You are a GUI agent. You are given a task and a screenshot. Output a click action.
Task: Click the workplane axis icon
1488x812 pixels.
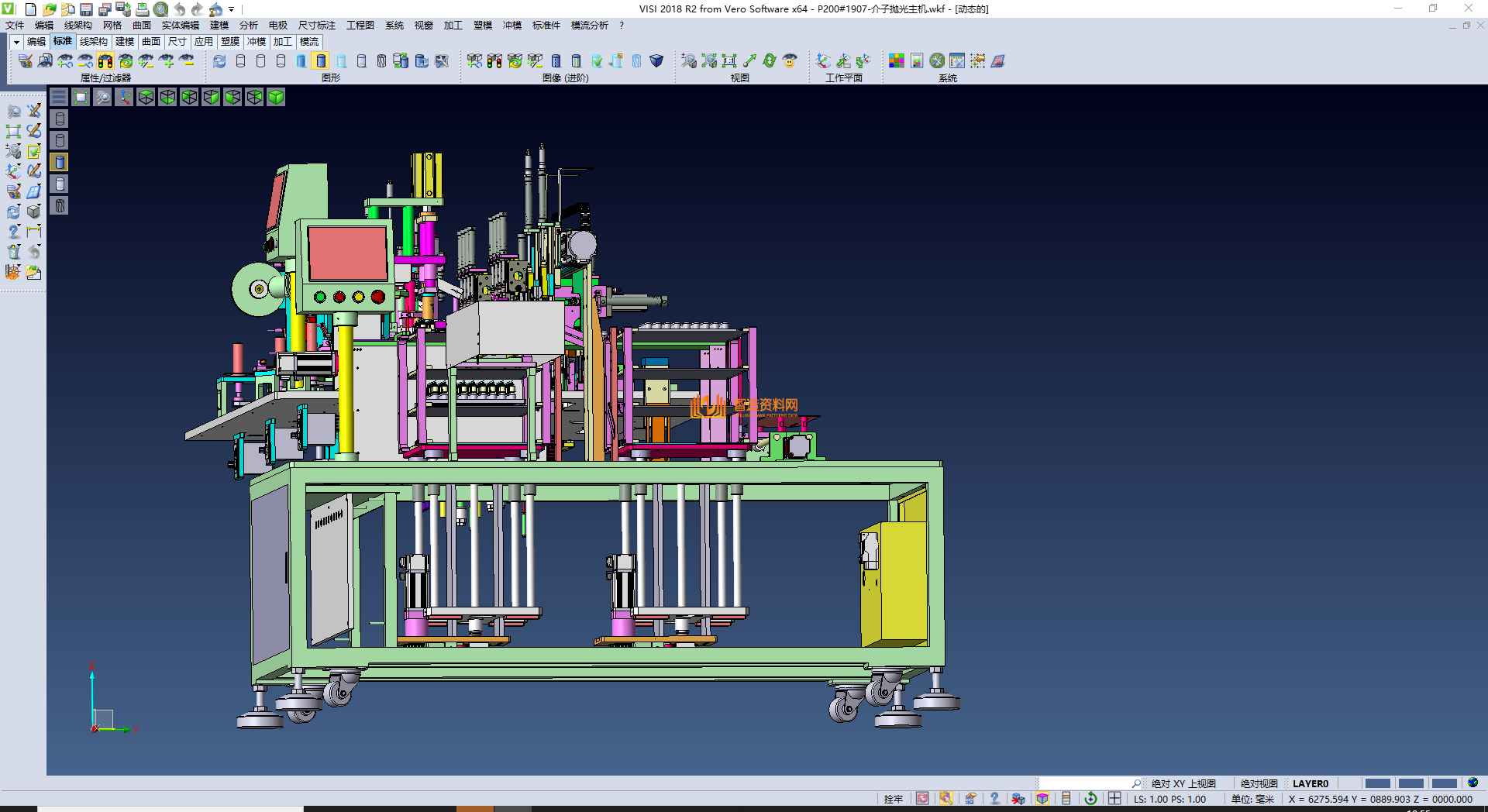click(x=823, y=61)
